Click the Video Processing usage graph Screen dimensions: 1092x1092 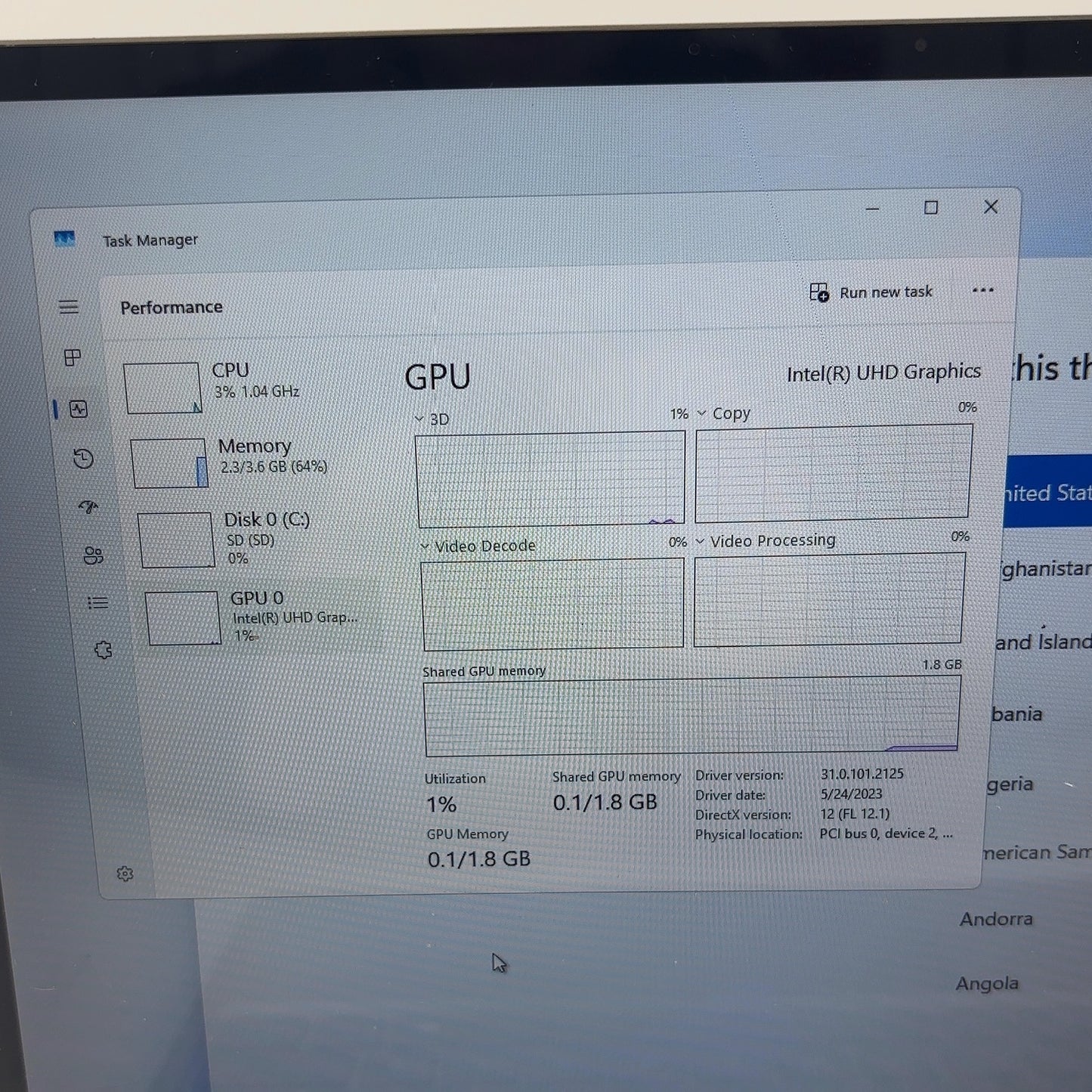click(x=829, y=599)
